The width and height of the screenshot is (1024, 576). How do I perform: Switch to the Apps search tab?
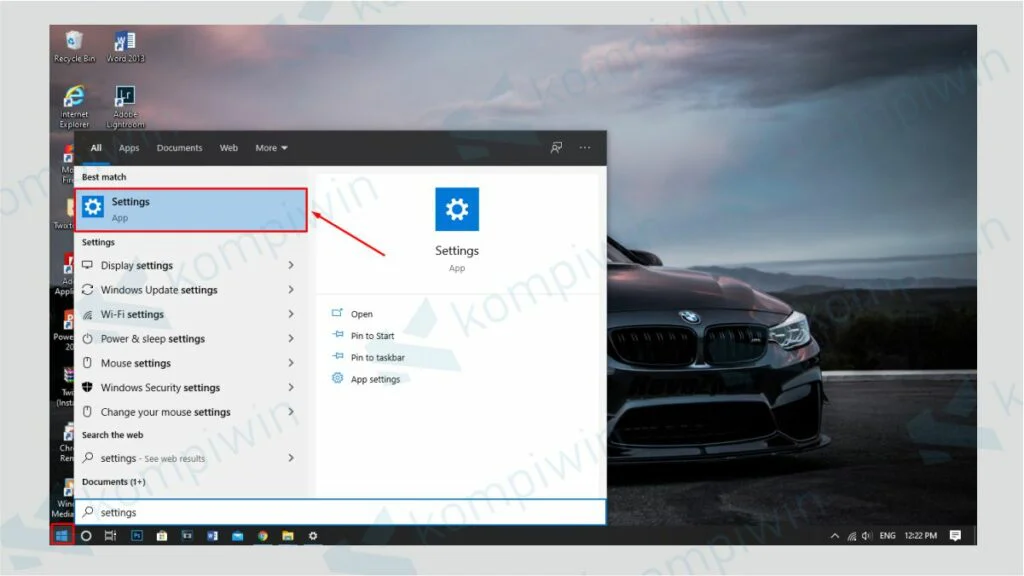129,148
